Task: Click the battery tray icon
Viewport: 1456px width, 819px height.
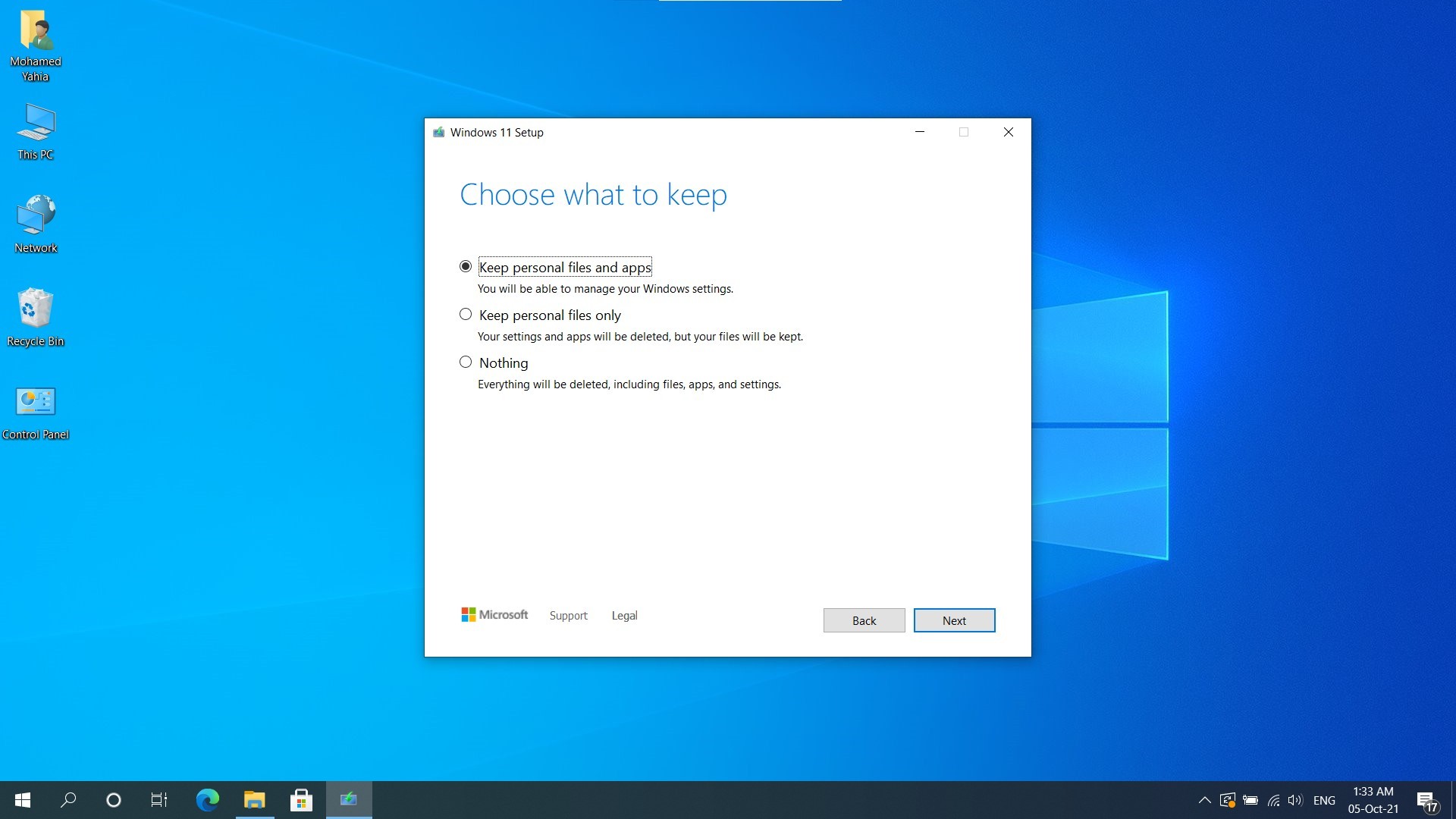Action: click(x=1250, y=800)
